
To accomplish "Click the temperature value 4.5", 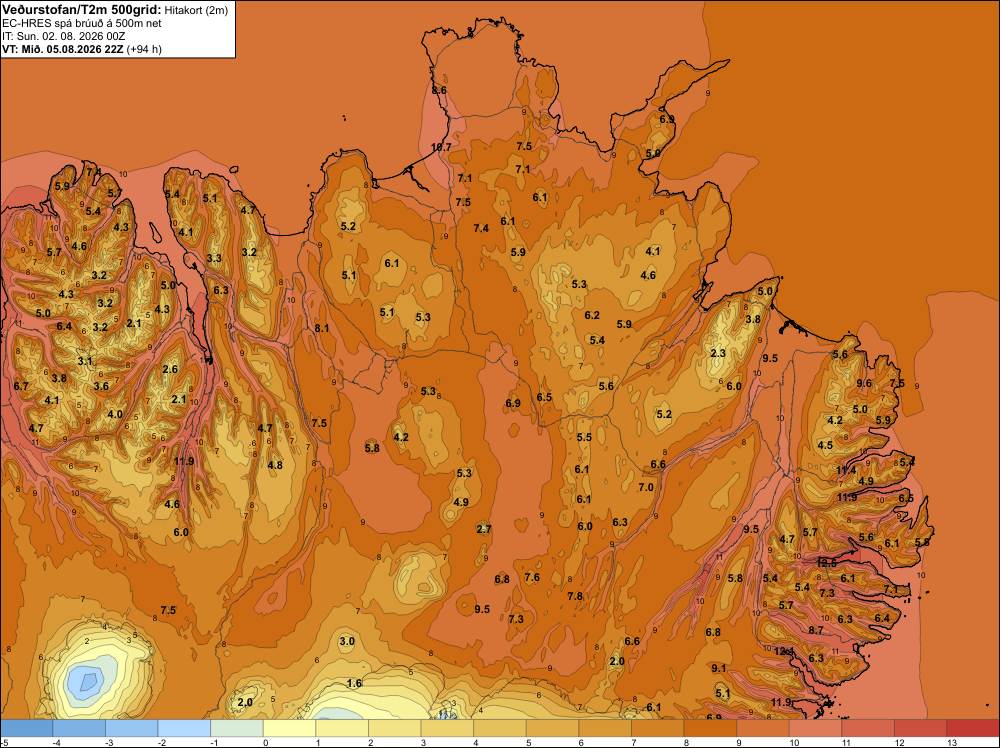I will 825,445.
